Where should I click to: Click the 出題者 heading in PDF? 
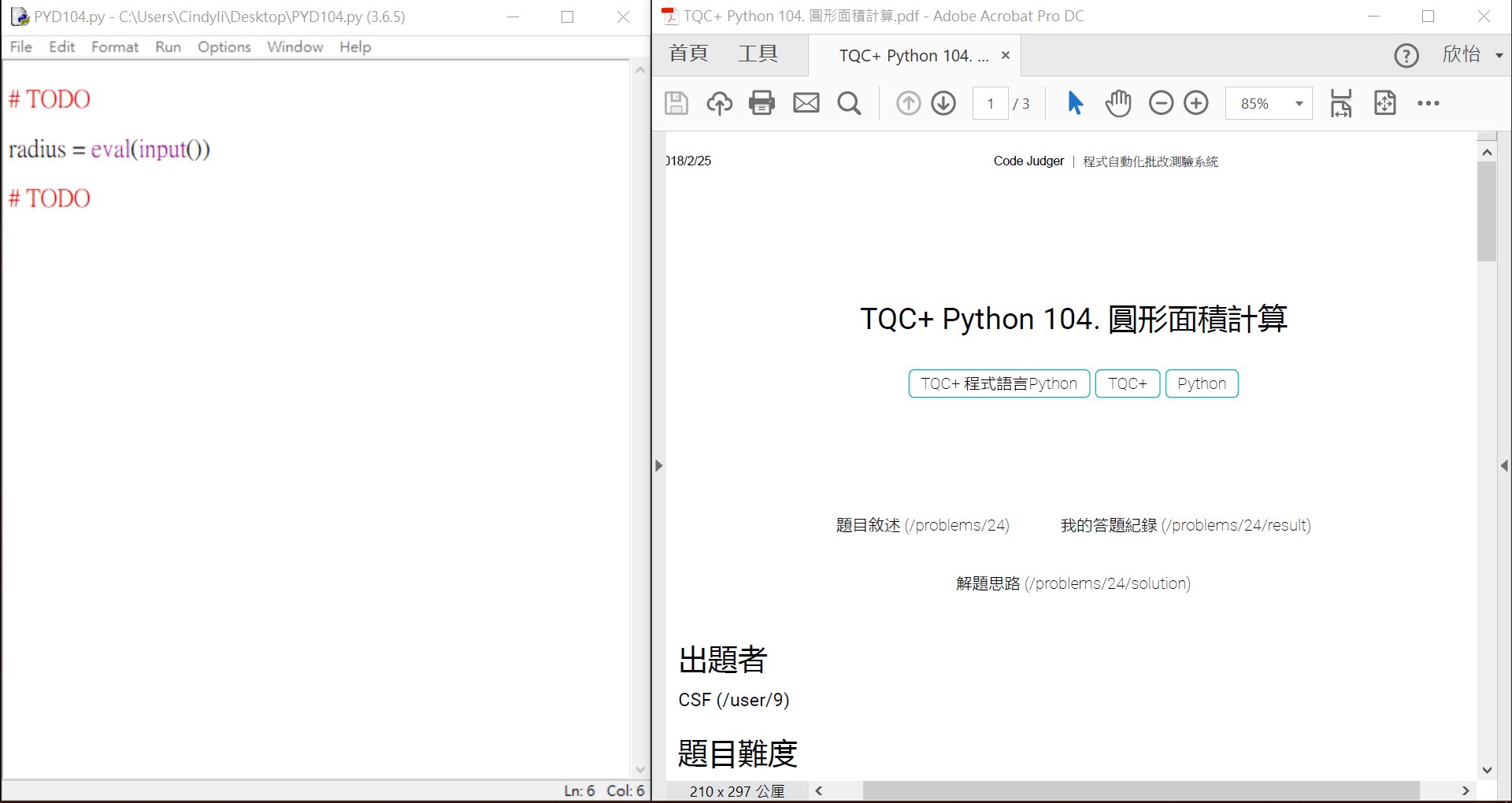723,660
